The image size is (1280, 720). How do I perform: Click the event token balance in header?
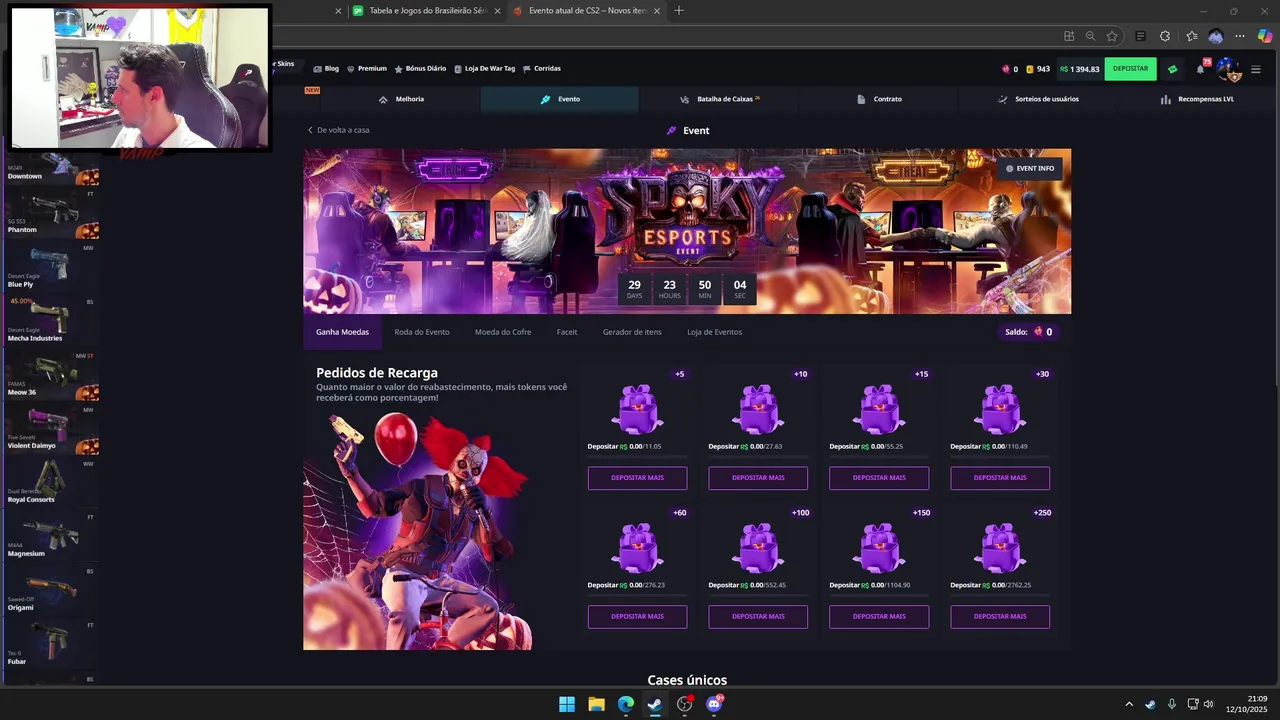pyautogui.click(x=1010, y=69)
